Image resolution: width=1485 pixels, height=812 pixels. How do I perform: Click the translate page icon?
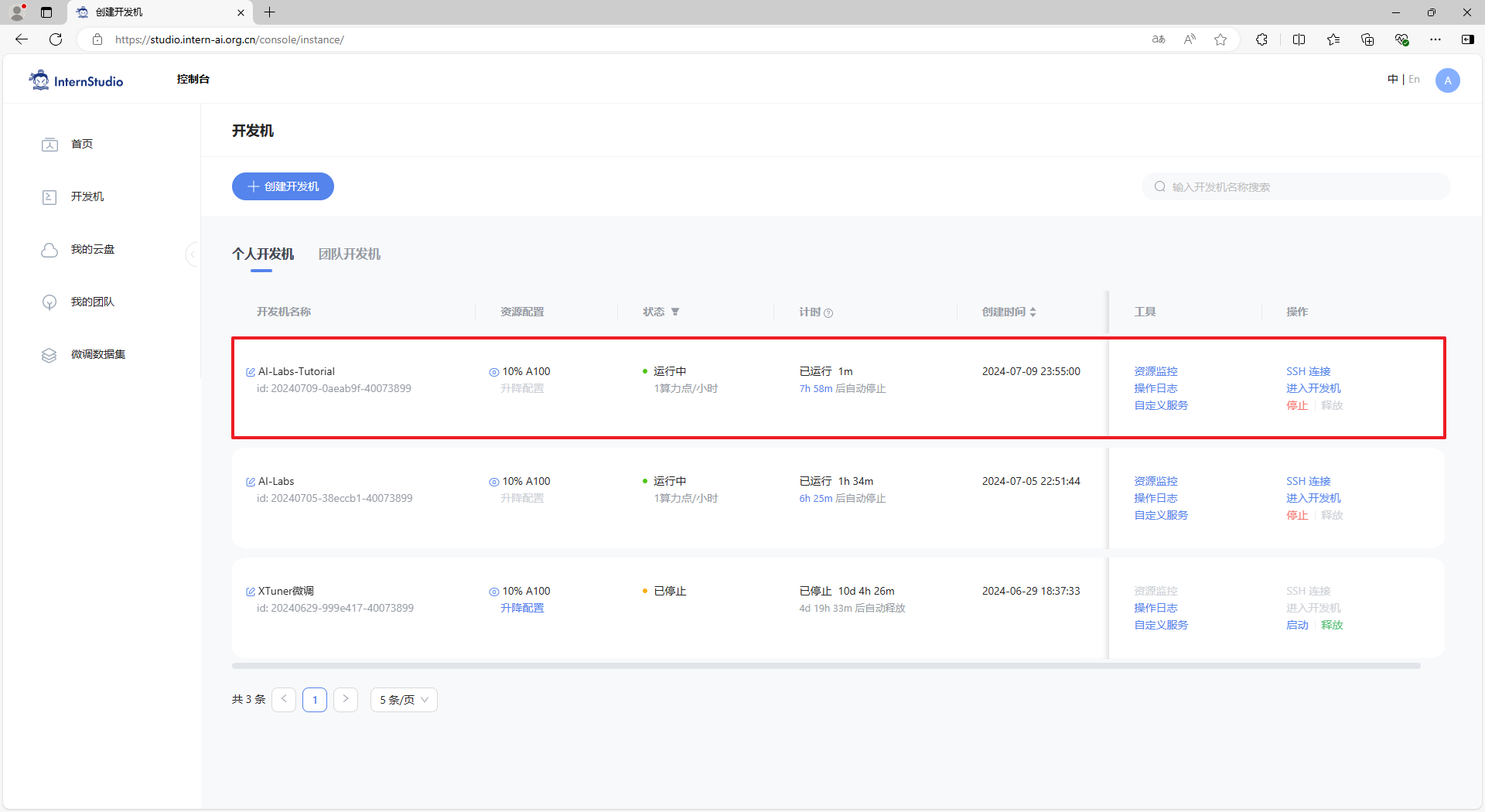click(1159, 39)
